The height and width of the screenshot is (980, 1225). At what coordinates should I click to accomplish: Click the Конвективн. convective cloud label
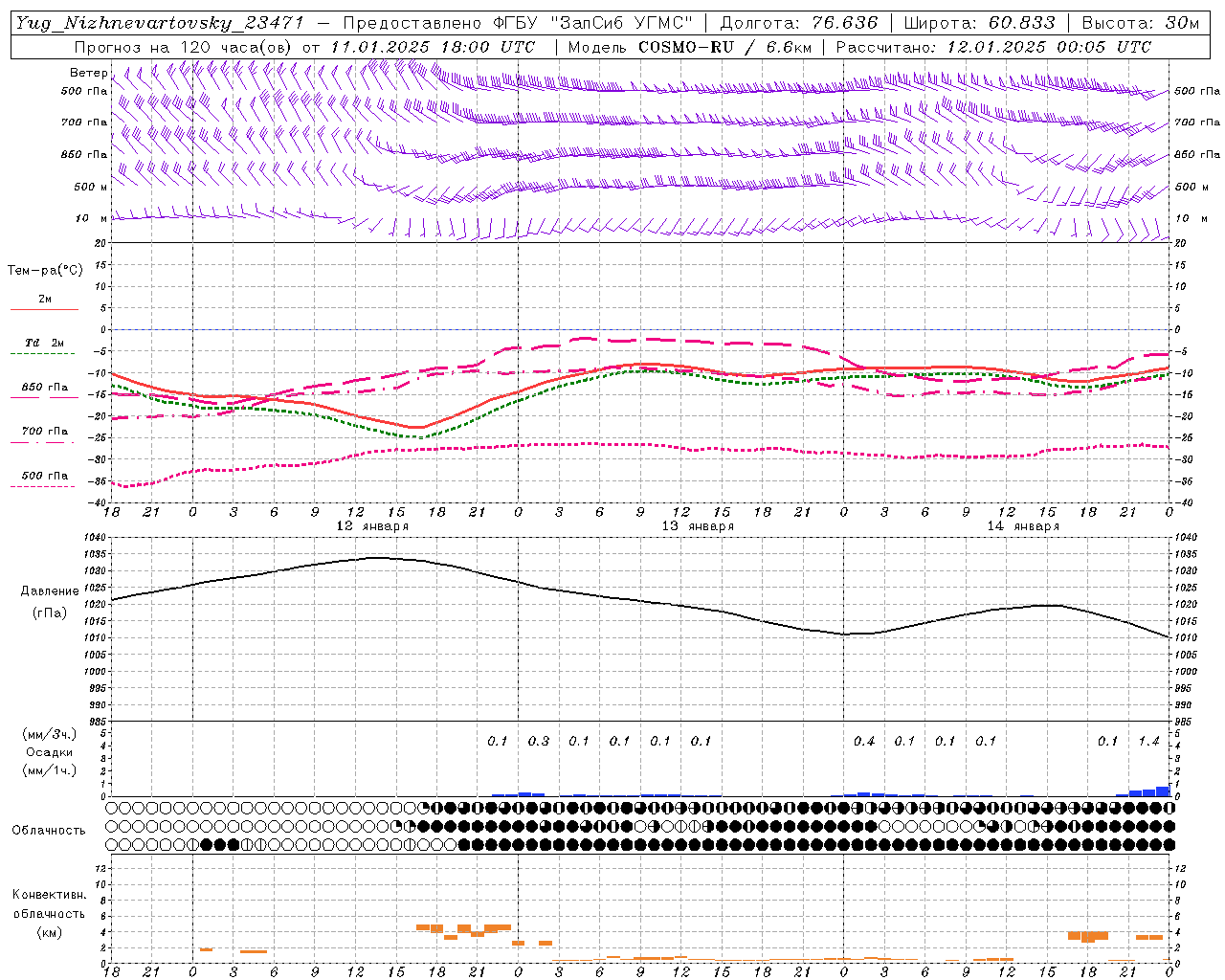click(x=49, y=895)
